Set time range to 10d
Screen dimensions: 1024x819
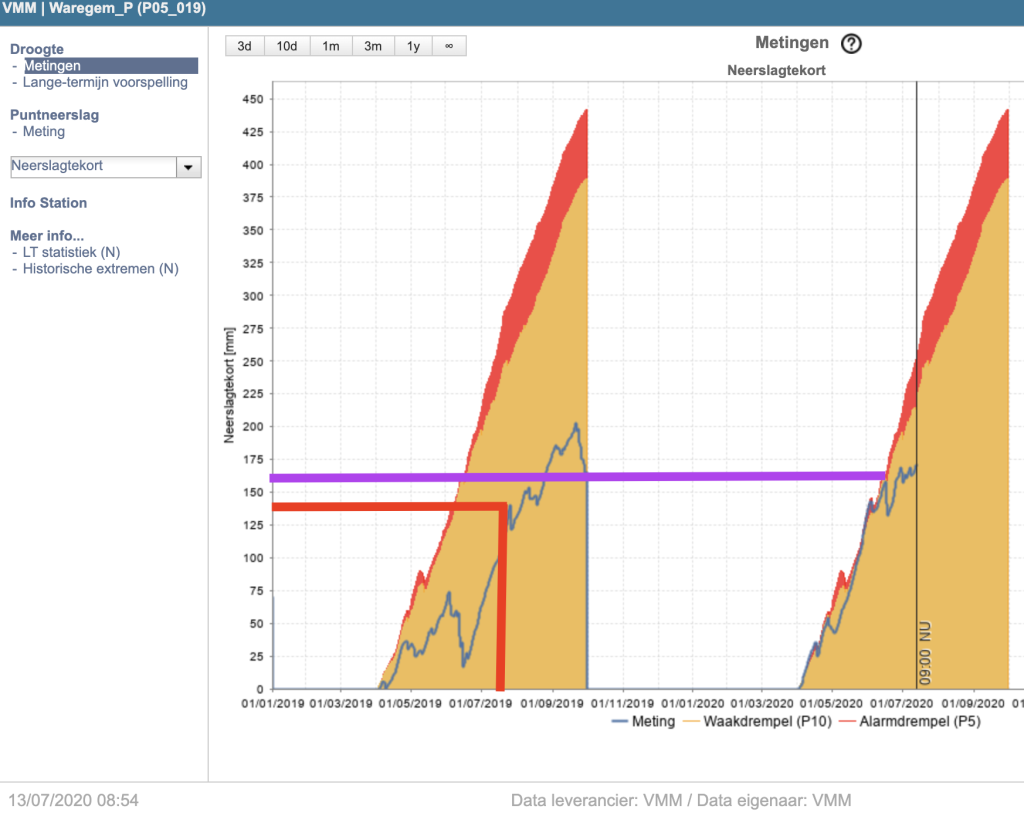[x=287, y=46]
